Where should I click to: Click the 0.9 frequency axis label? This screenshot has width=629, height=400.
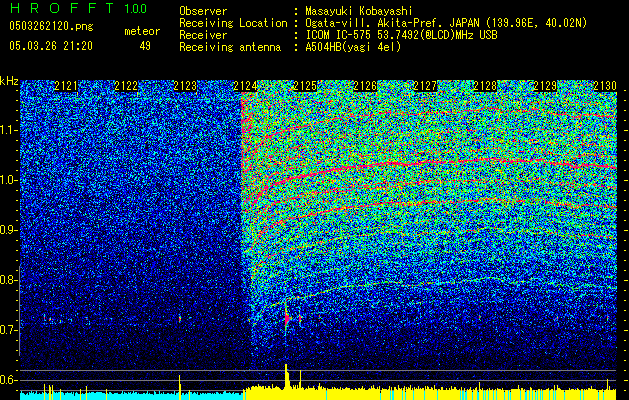click(x=8, y=230)
